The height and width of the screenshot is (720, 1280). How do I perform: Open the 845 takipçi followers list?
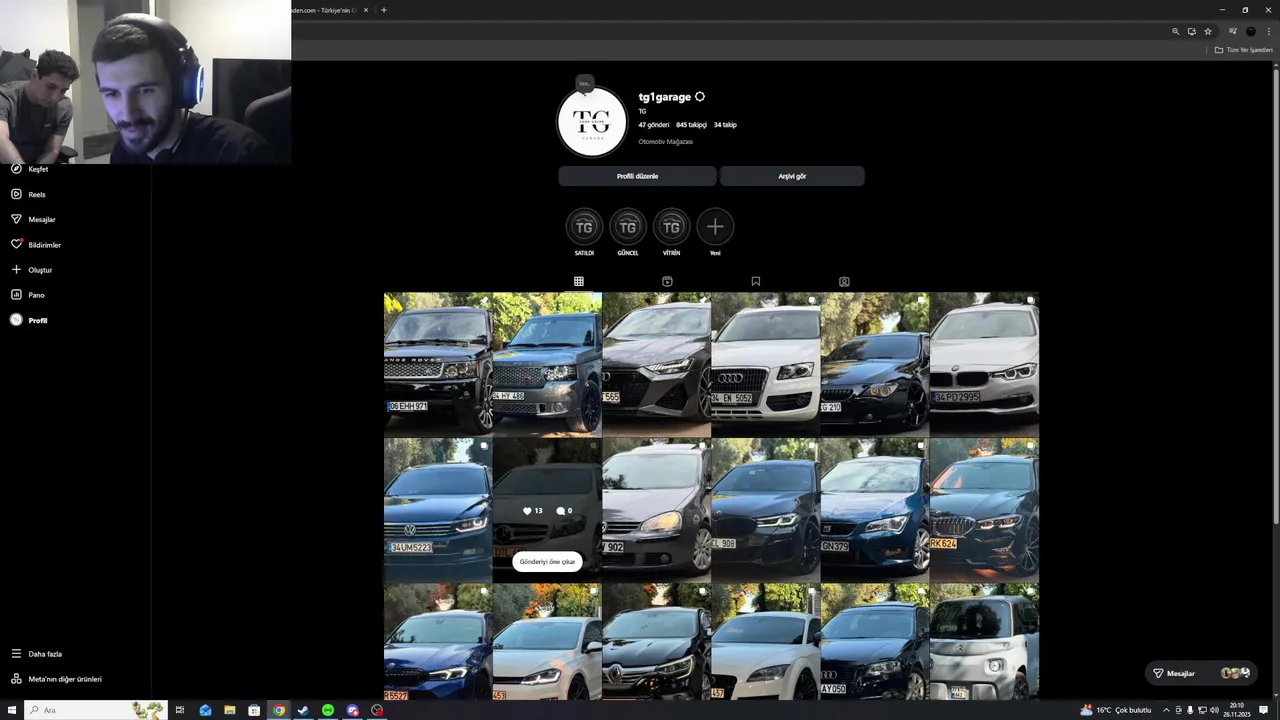[x=691, y=125]
